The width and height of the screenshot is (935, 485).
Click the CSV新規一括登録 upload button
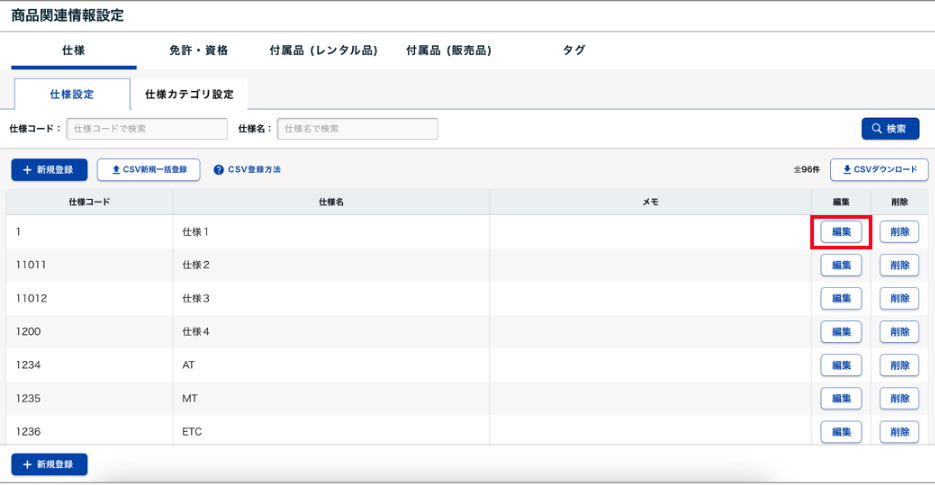click(x=148, y=170)
